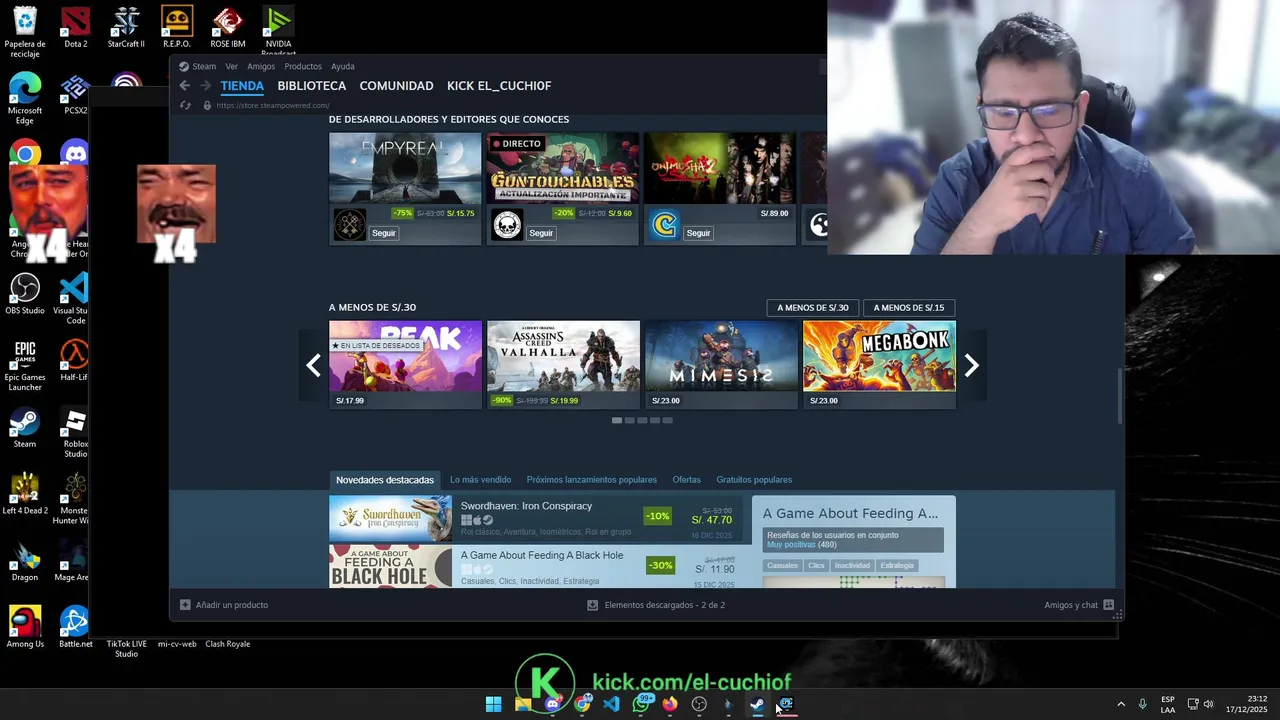The height and width of the screenshot is (720, 1280).
Task: Click Seguir under Onimusha 2
Action: click(698, 233)
